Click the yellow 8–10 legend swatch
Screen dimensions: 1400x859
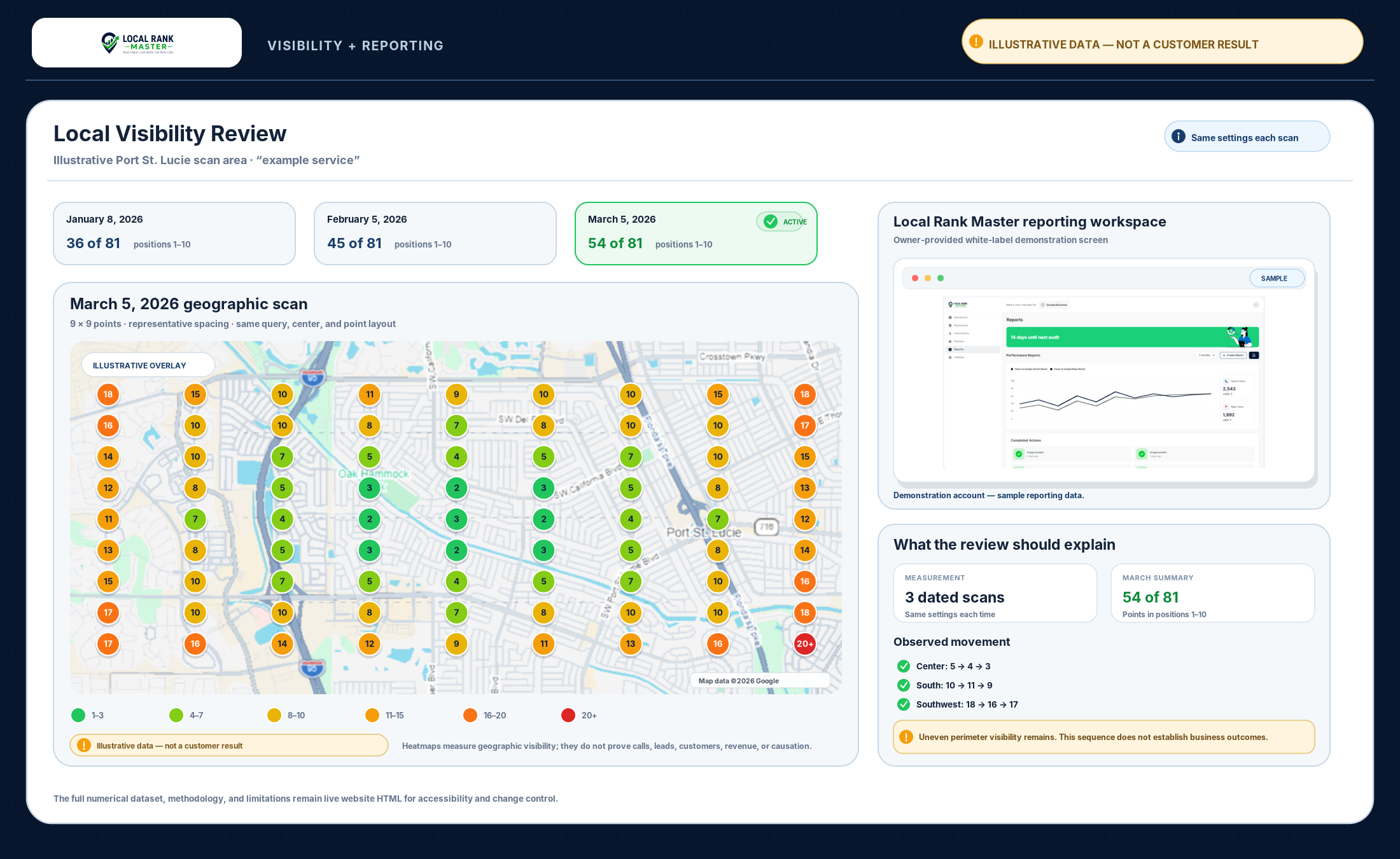coord(274,715)
